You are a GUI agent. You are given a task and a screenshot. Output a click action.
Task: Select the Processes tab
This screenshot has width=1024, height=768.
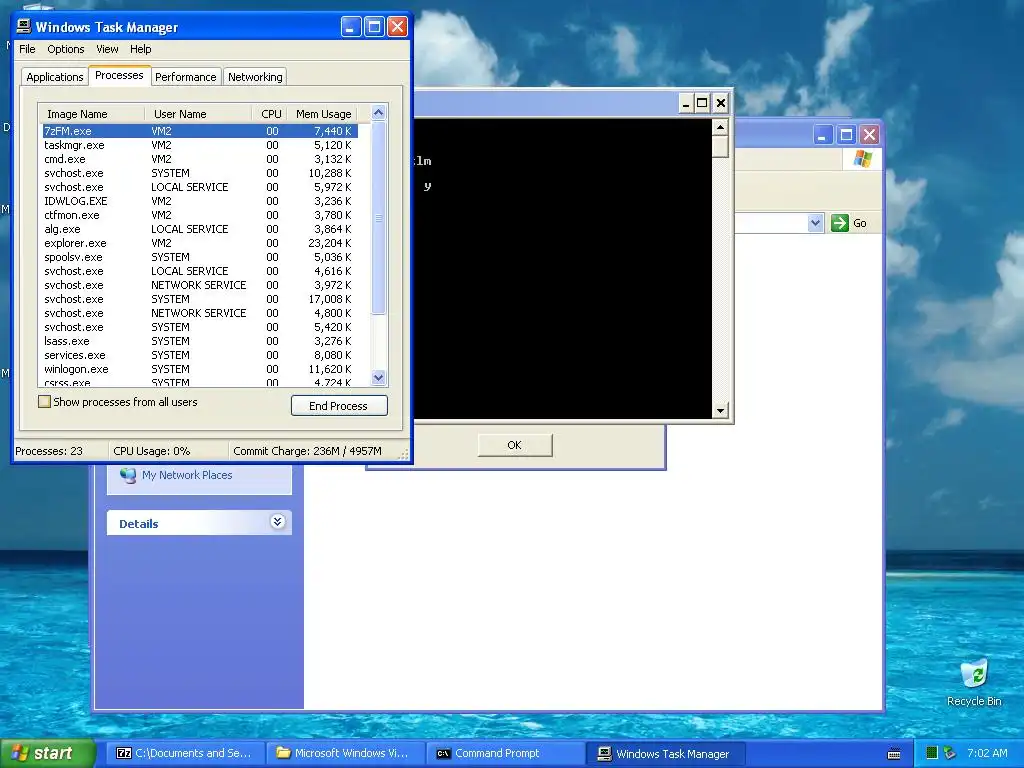coord(119,75)
